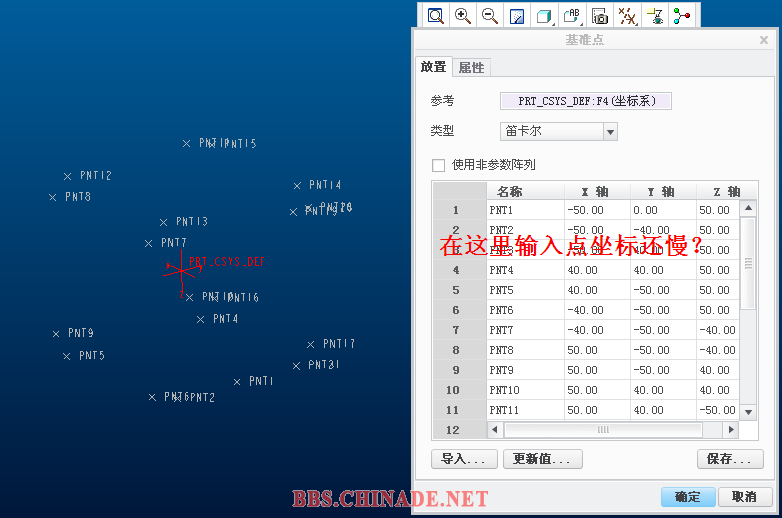The width and height of the screenshot is (782, 518).
Task: Click the Zoom Out magnifier icon
Action: pos(490,16)
